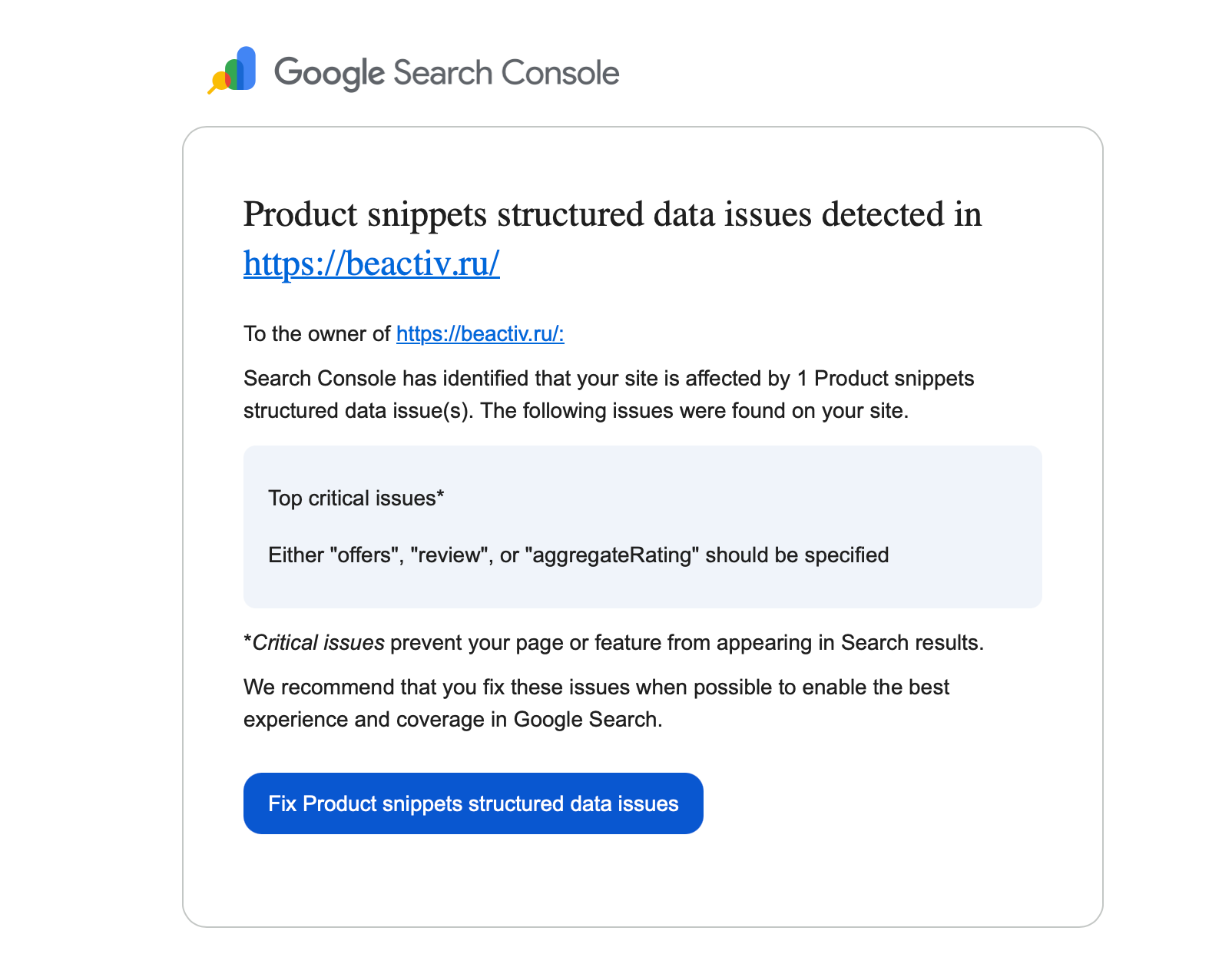Click the italic 'Critical issues' footnote text

[318, 643]
